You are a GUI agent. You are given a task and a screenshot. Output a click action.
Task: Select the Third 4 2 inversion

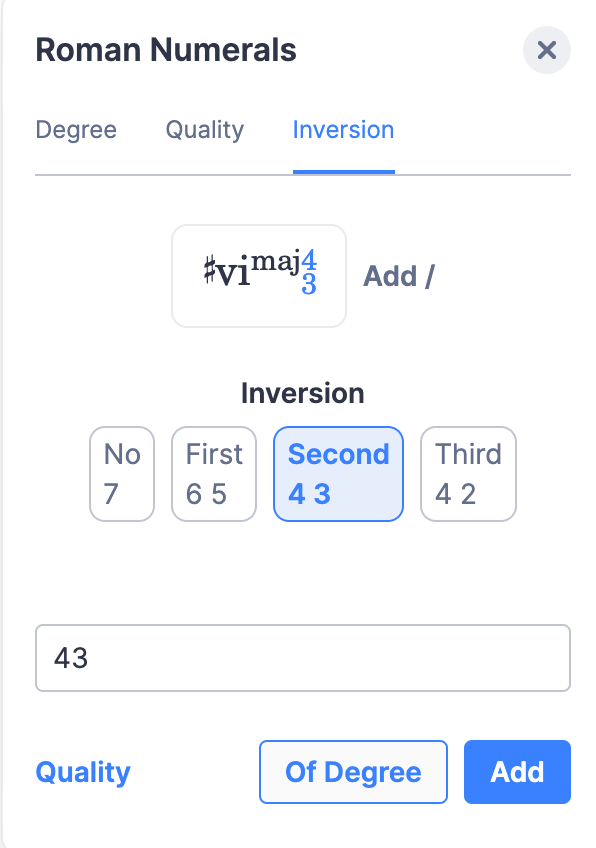(468, 473)
